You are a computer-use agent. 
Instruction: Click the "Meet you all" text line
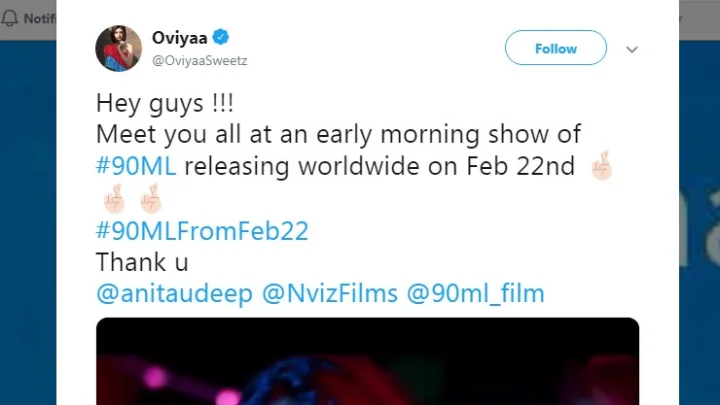[x=338, y=134]
